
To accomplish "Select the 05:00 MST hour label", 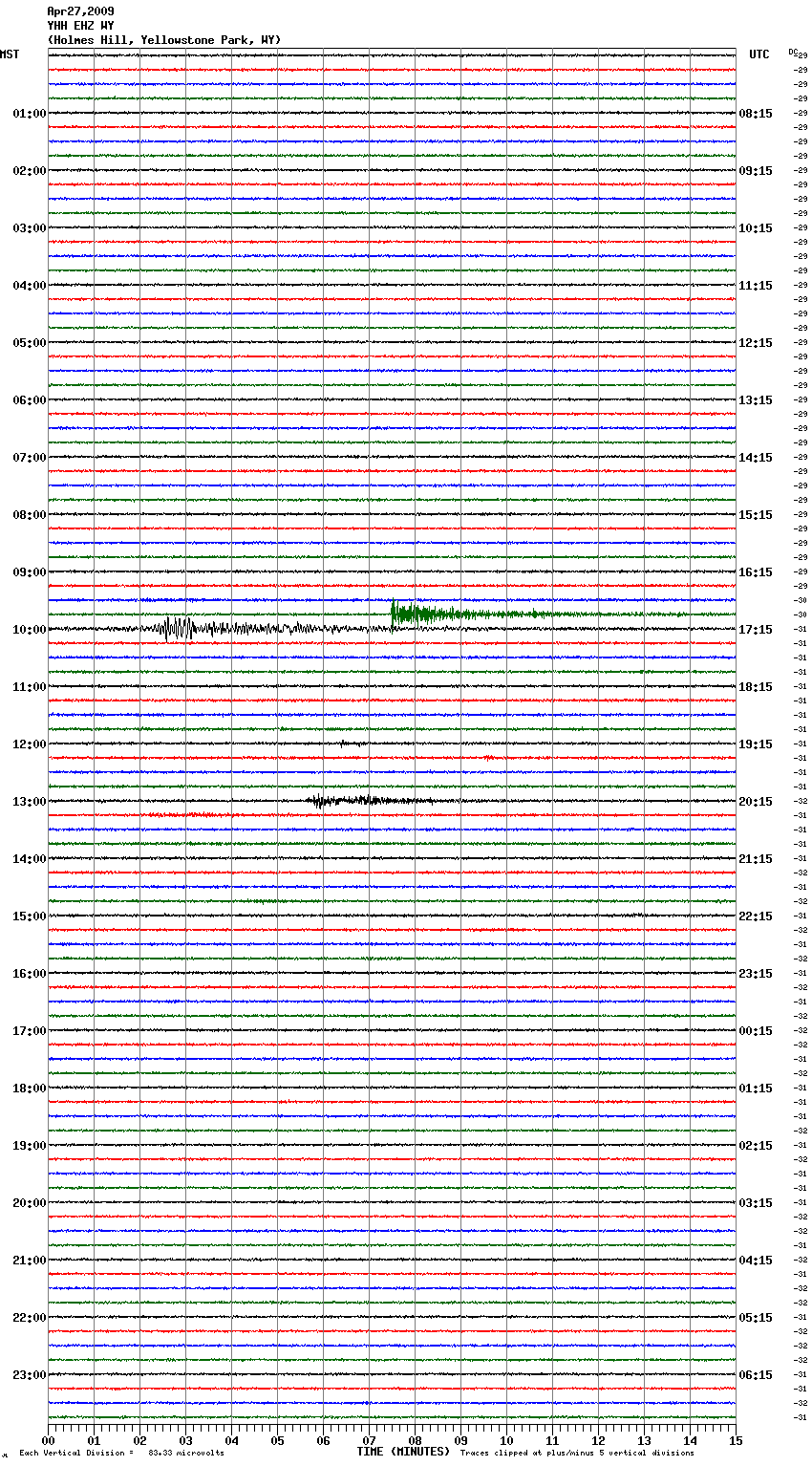I will [x=30, y=343].
